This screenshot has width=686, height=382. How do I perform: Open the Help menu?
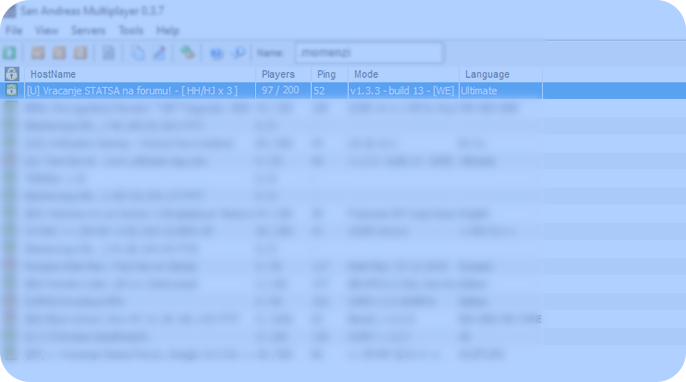coord(168,30)
